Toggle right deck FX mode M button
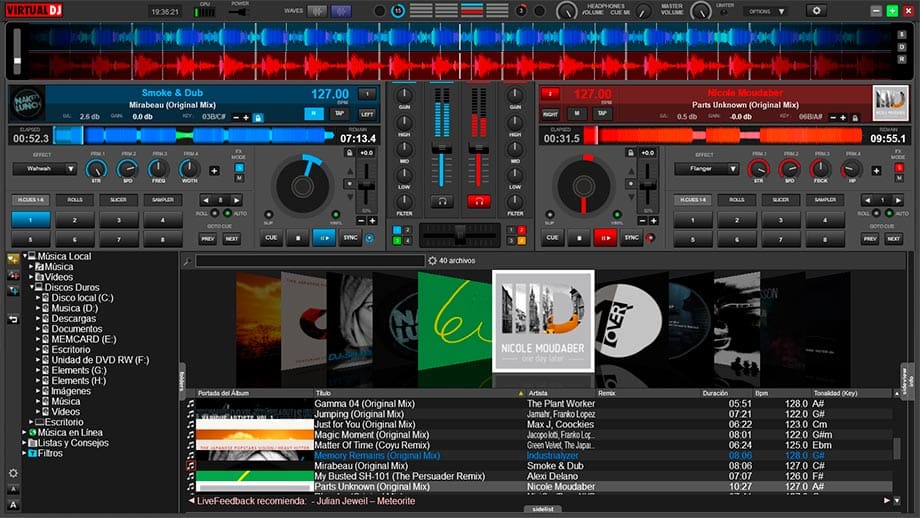 898,178
